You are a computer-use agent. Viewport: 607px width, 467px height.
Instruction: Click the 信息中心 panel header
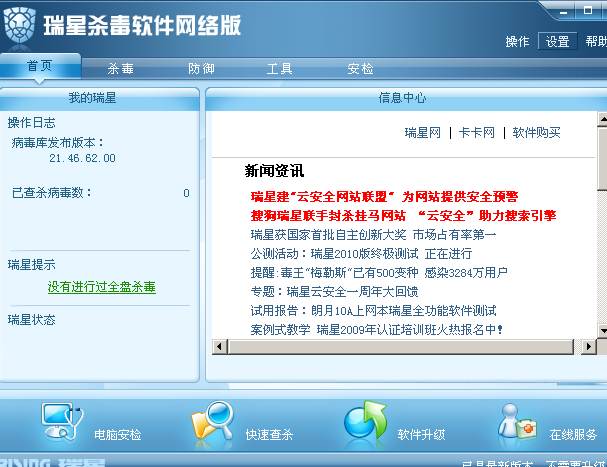click(x=402, y=98)
